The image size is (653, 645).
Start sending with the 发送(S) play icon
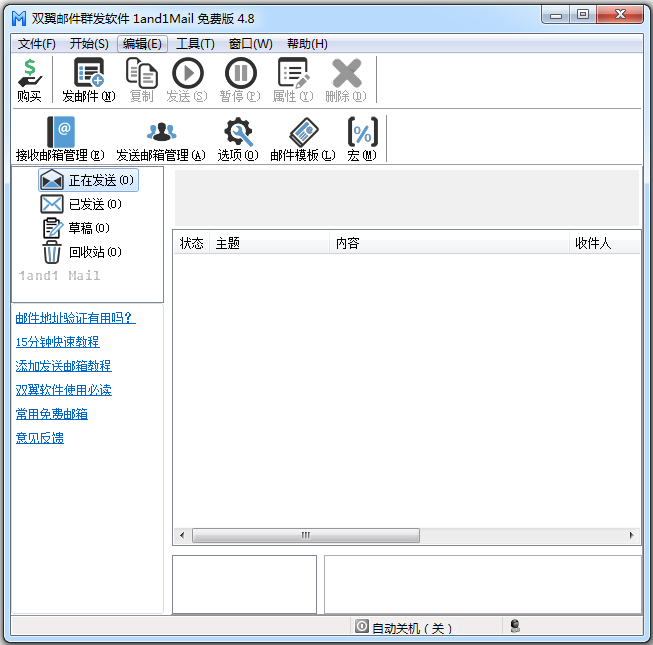click(x=187, y=80)
